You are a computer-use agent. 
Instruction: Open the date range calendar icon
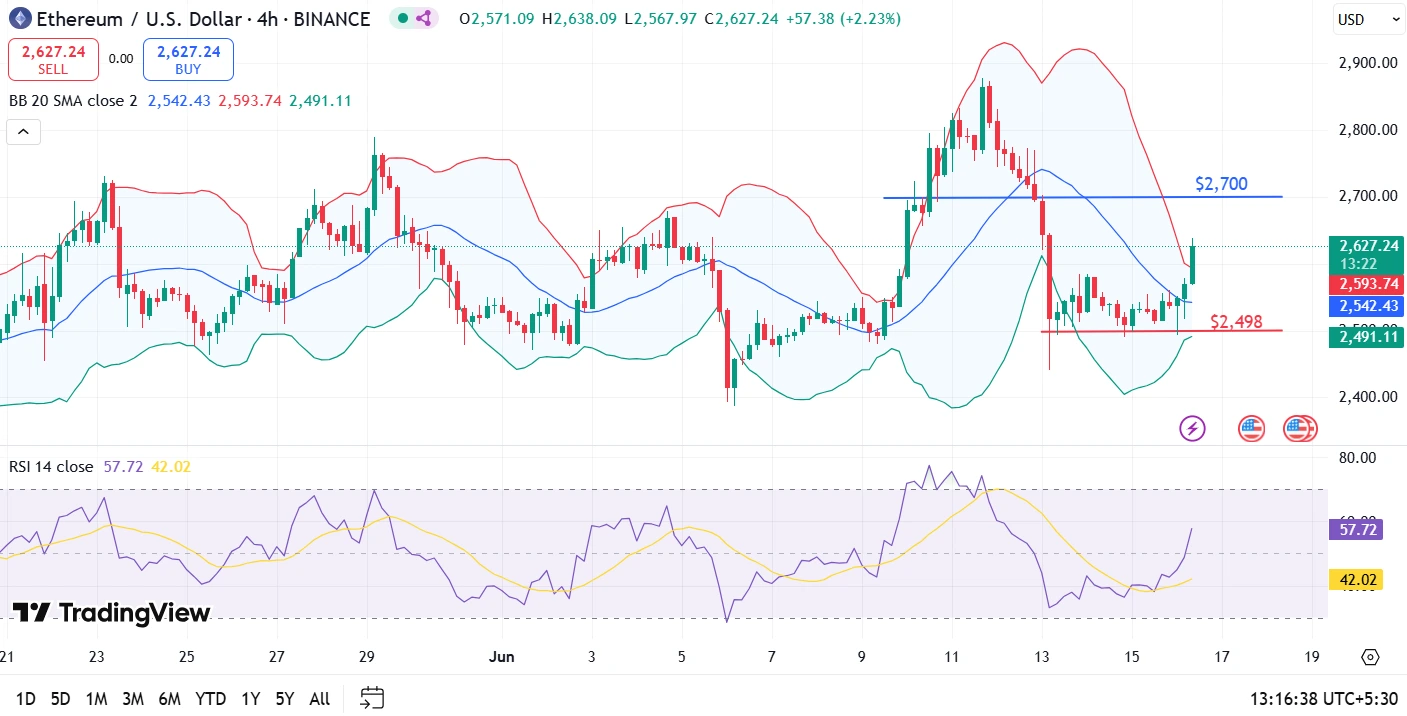(372, 697)
